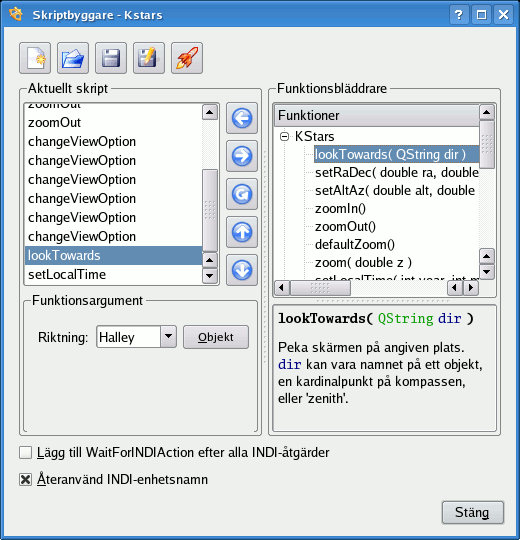
Task: Click the Objekt button
Action: [x=216, y=337]
